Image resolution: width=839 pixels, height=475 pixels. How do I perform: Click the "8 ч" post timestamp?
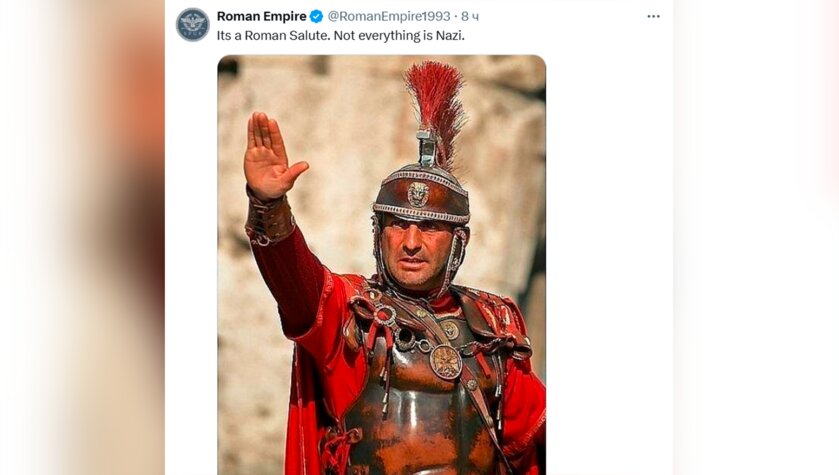point(470,16)
